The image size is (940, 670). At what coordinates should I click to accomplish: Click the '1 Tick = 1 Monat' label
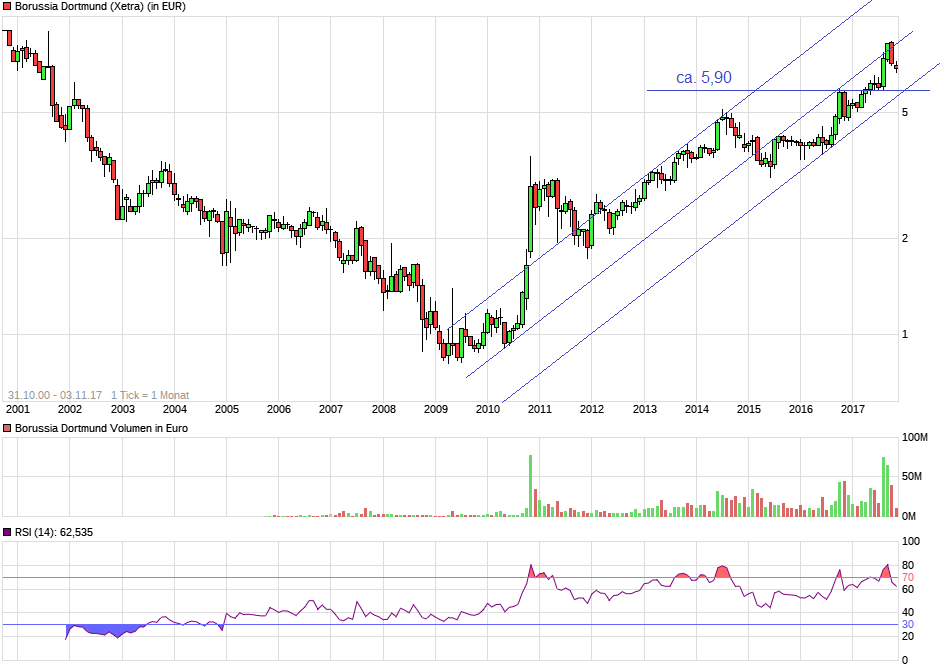[x=150, y=395]
